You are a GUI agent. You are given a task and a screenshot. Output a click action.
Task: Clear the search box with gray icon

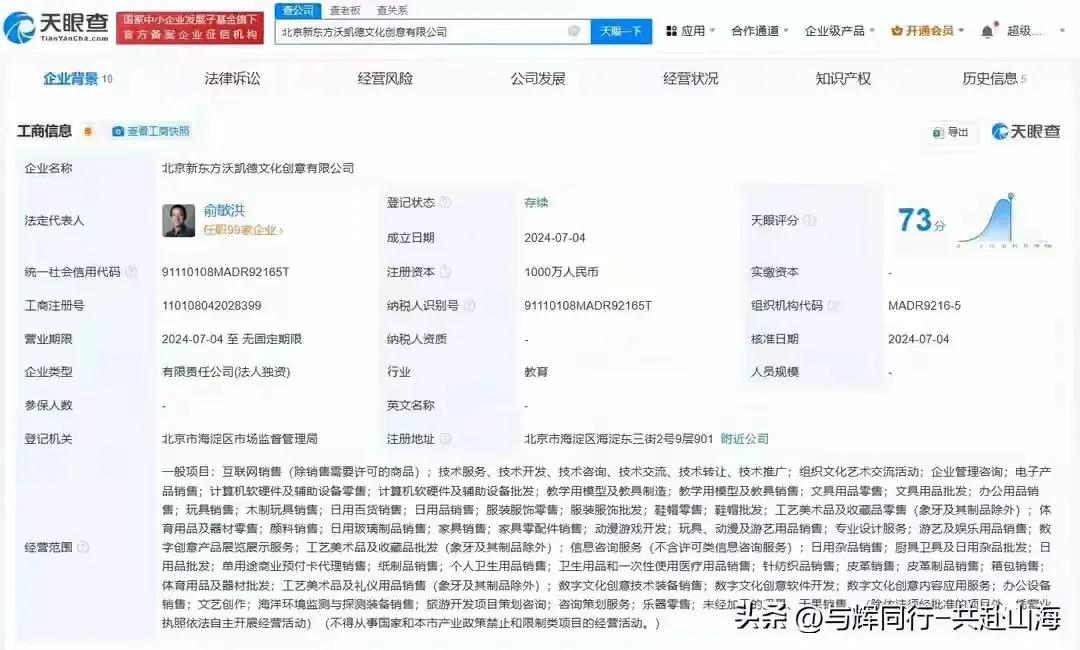(x=574, y=31)
